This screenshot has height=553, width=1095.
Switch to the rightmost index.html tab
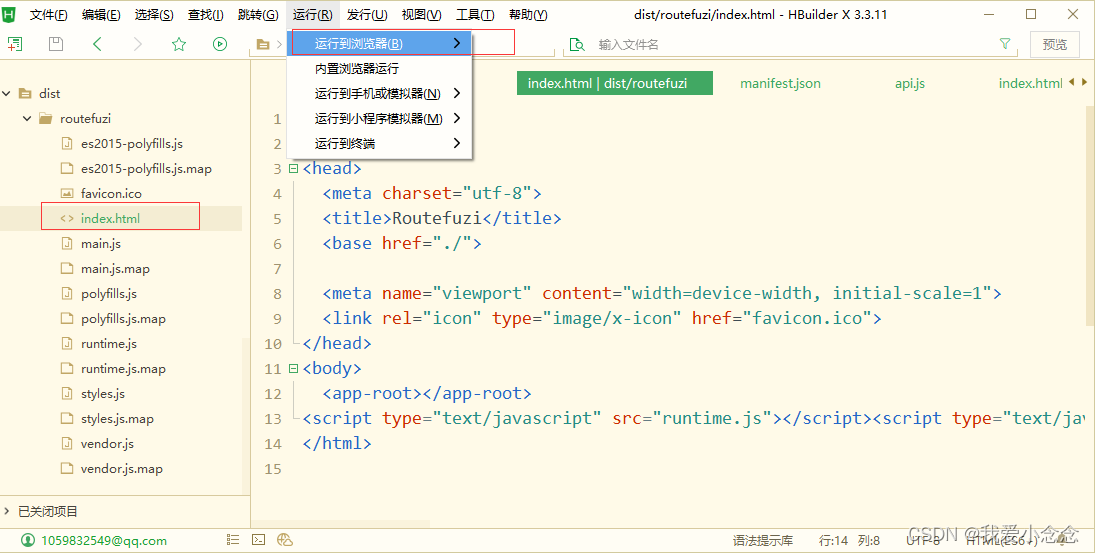1030,83
